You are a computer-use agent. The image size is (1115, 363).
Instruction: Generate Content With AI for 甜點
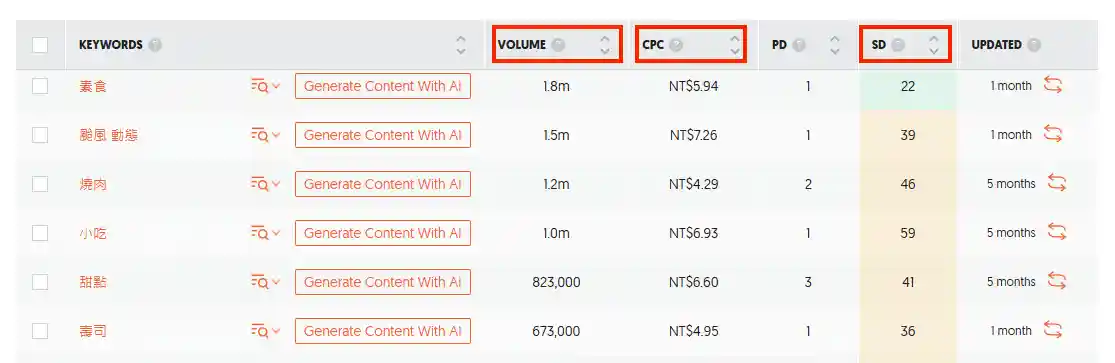(x=383, y=282)
